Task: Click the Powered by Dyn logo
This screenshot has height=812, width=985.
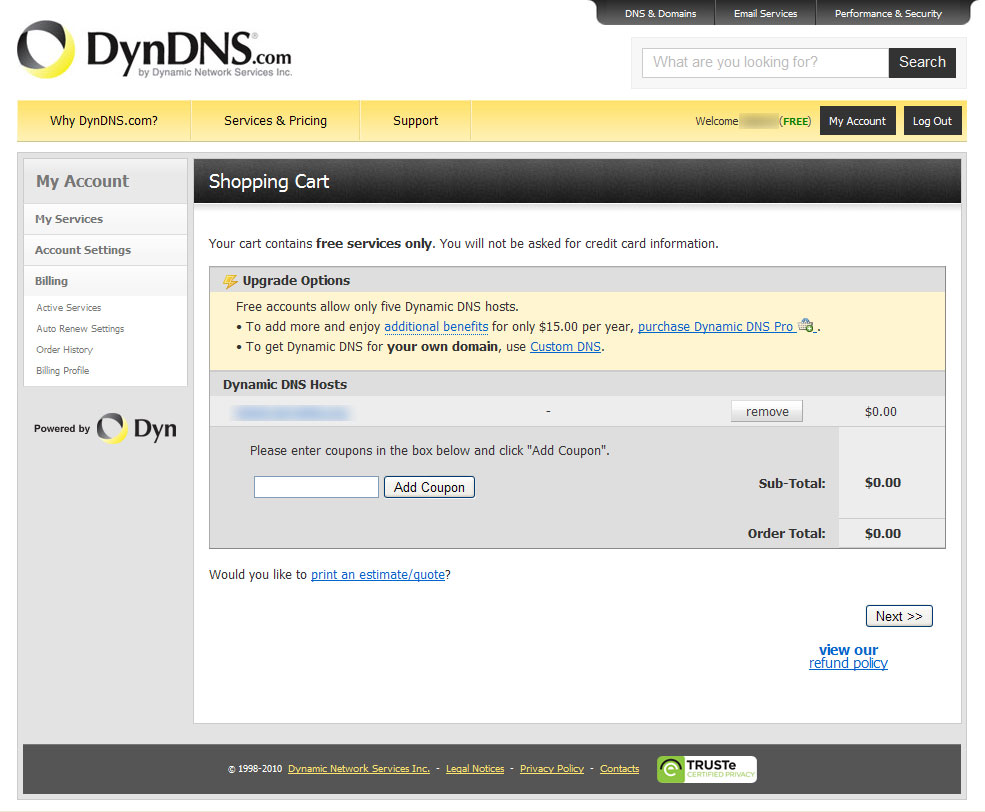Action: click(x=105, y=428)
